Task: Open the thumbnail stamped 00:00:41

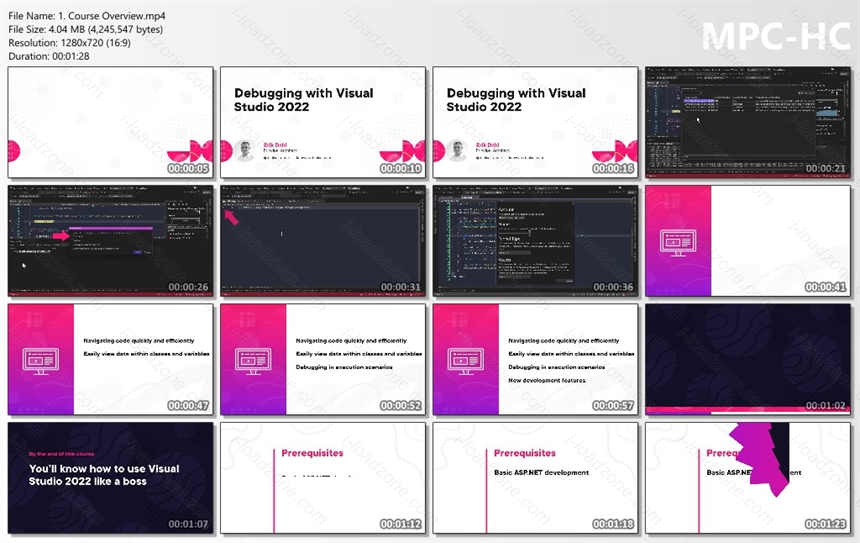Action: point(748,241)
